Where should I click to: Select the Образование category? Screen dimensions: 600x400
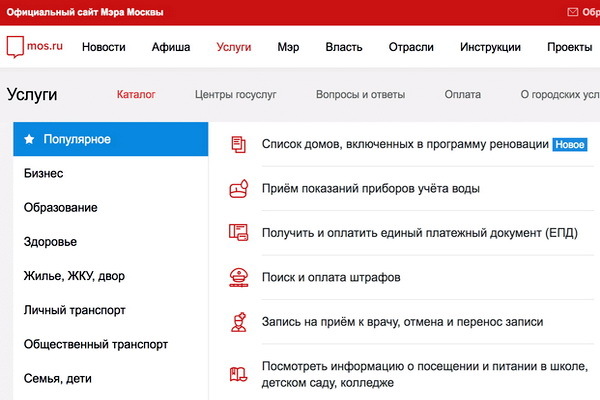[x=111, y=207]
